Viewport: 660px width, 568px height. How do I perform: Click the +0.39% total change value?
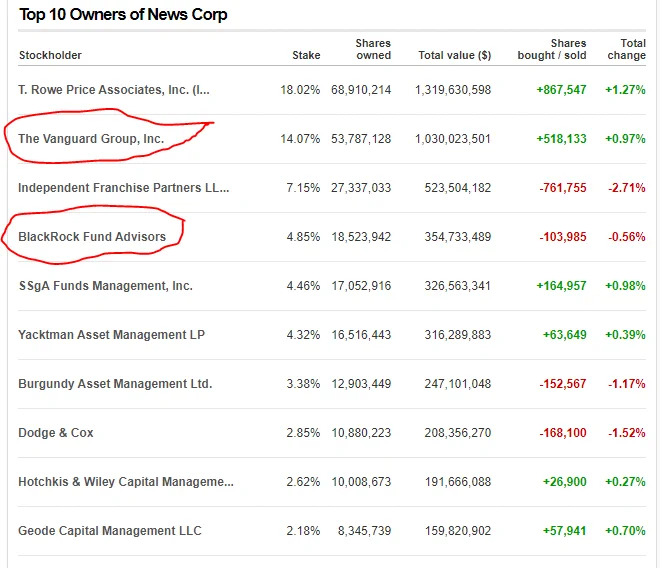[x=625, y=335]
